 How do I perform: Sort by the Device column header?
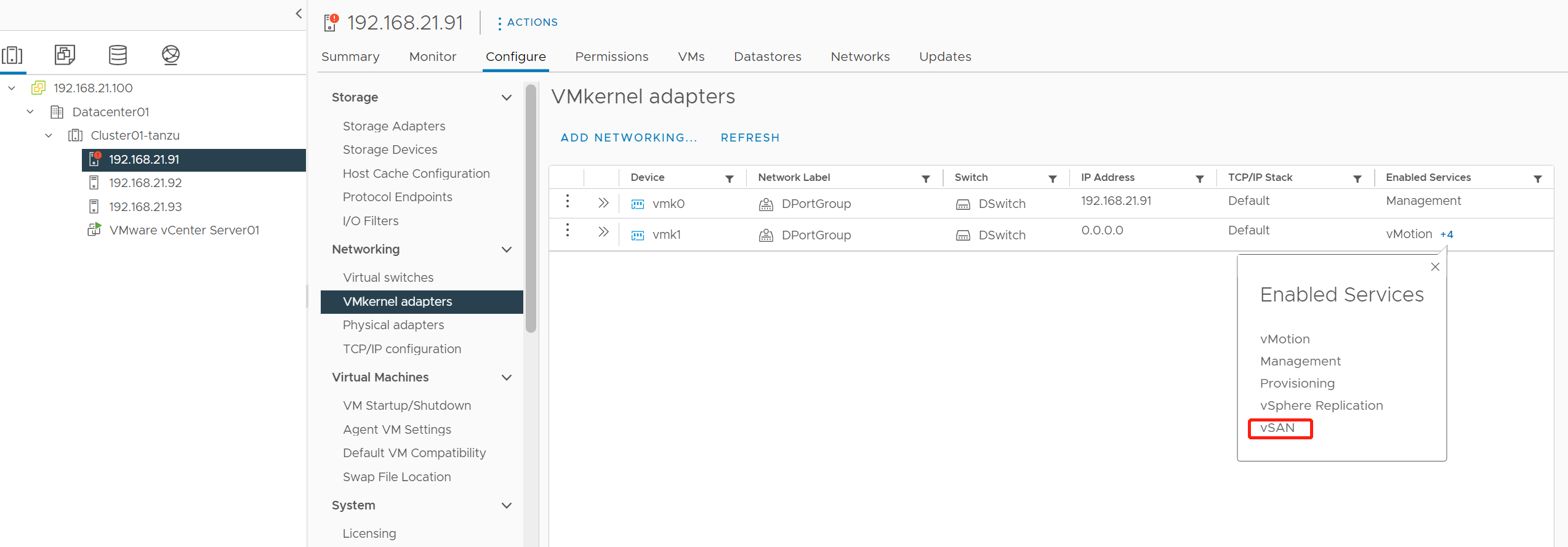tap(647, 177)
